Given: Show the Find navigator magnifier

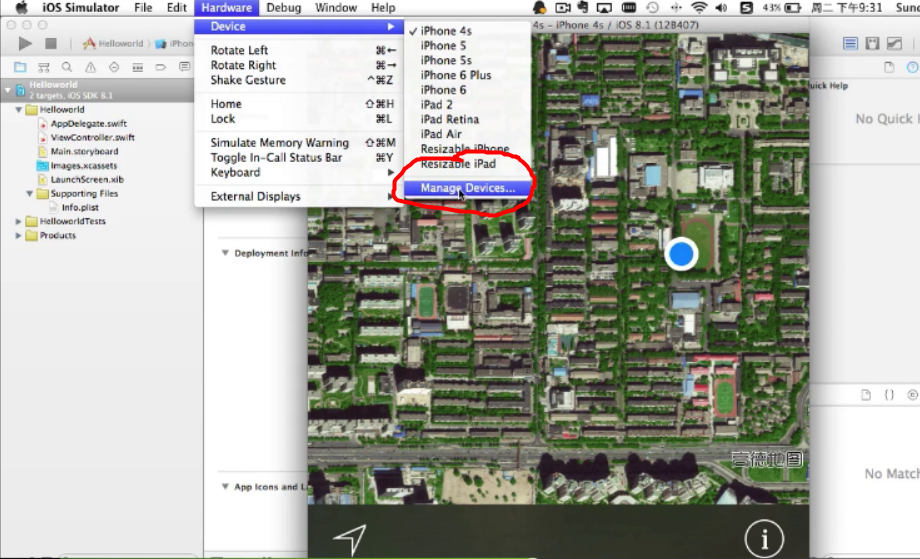Looking at the screenshot, I should click(x=67, y=67).
